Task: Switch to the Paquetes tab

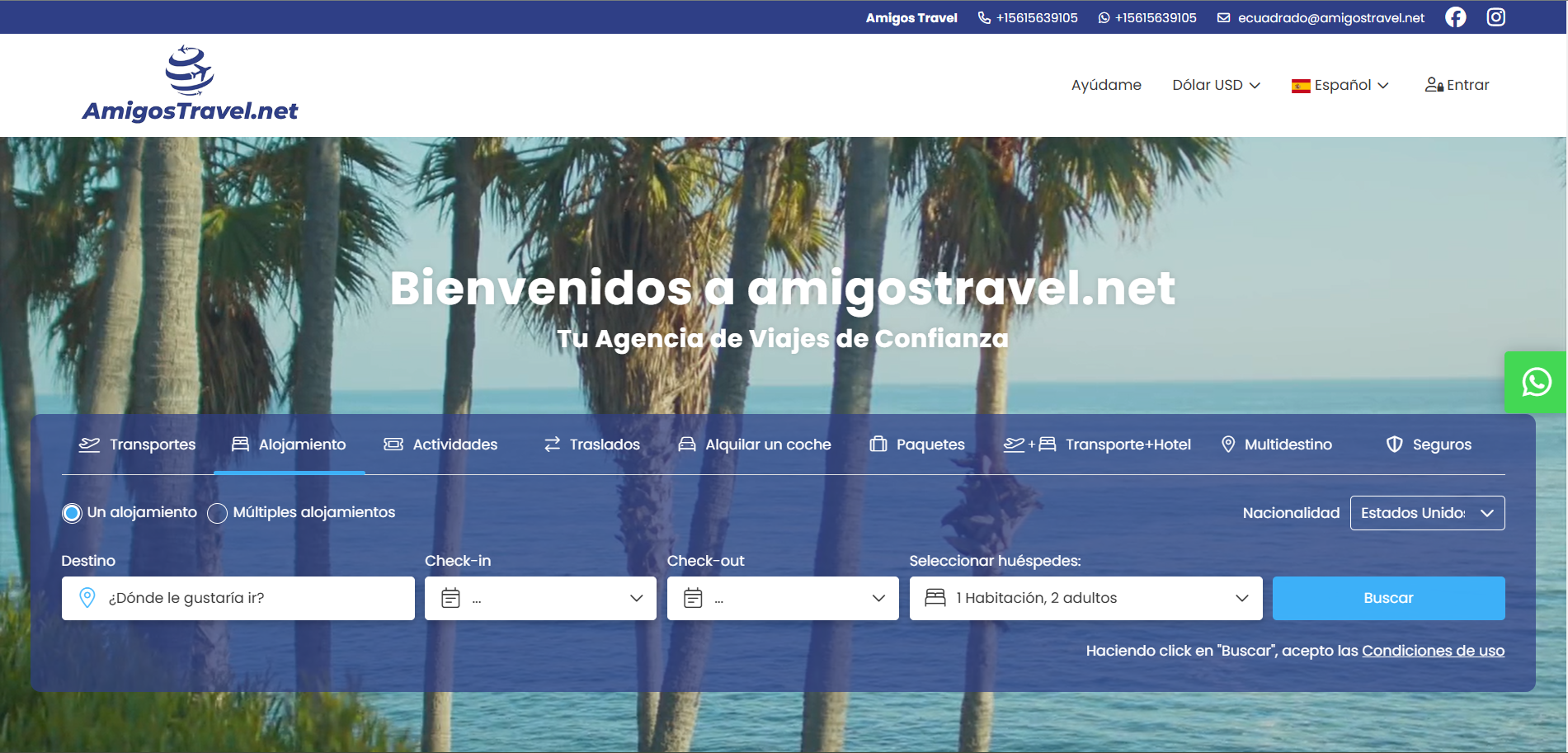Action: click(x=917, y=445)
